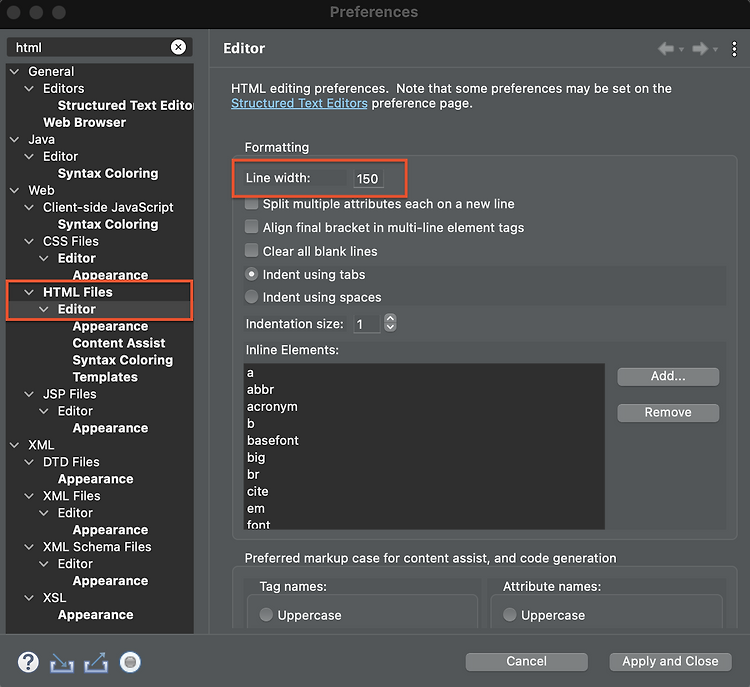Click the Line width field
The image size is (750, 687).
click(x=368, y=178)
